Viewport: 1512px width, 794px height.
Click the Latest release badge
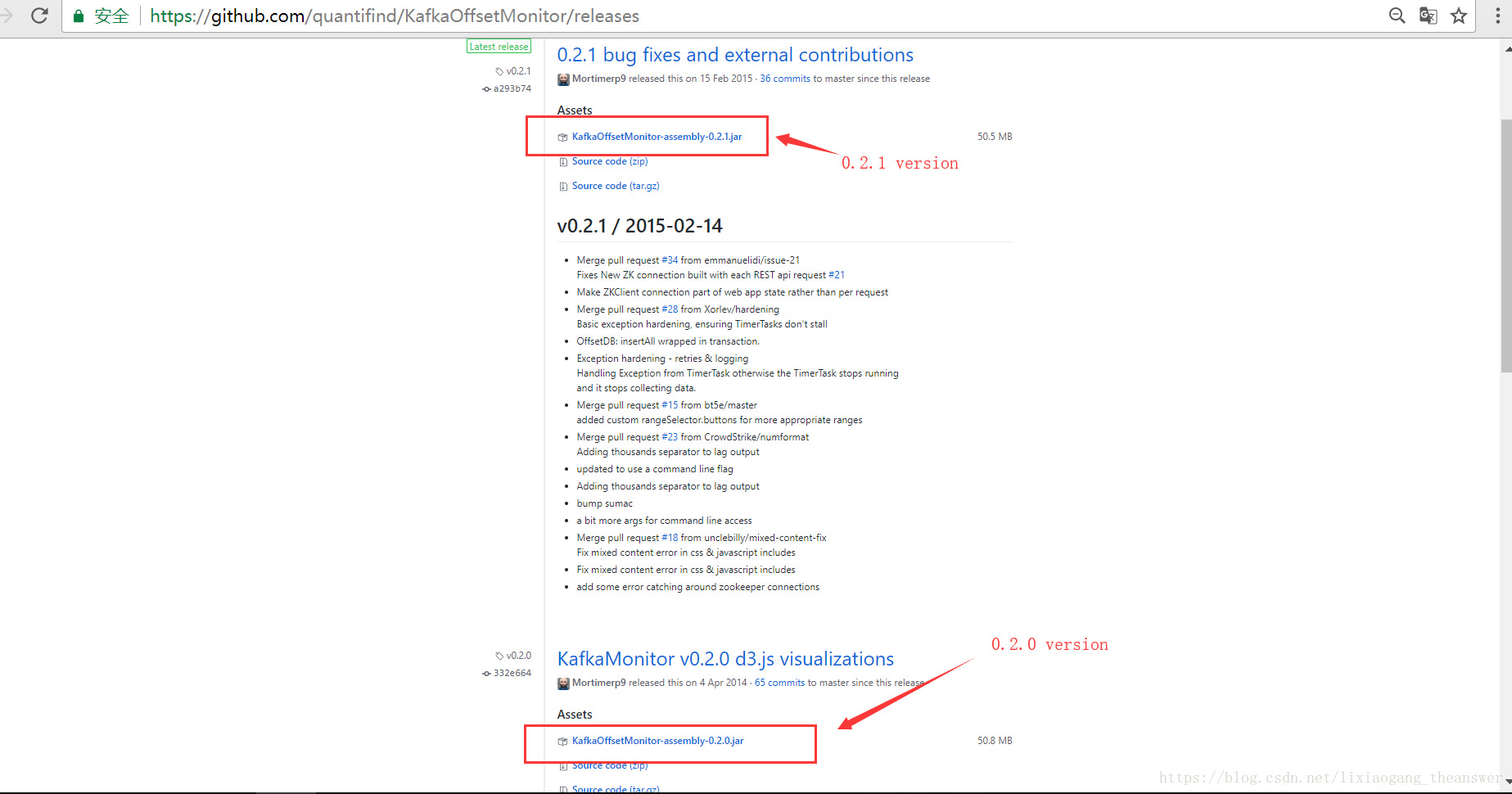click(x=499, y=47)
